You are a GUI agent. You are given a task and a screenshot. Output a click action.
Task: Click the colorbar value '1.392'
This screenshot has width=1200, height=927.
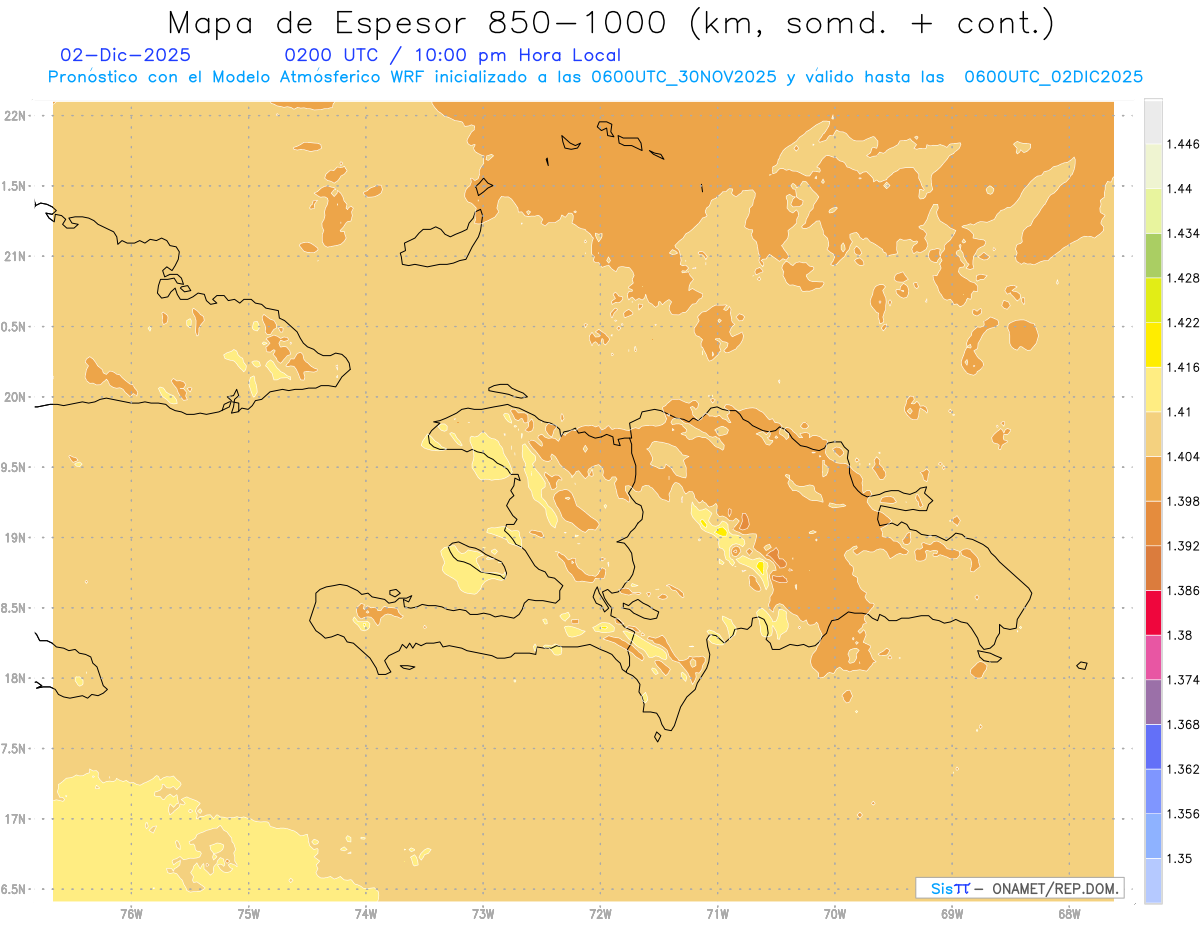1184,546
